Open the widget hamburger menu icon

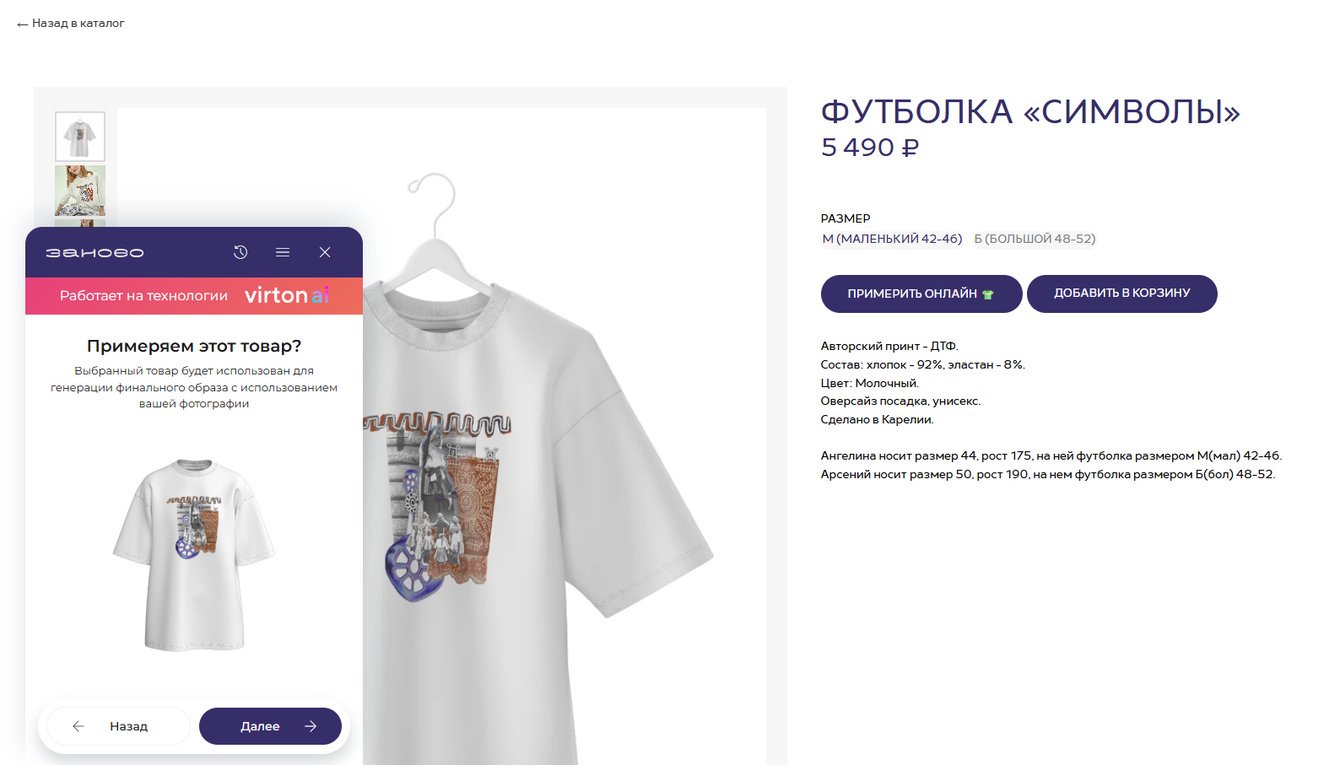click(x=283, y=252)
